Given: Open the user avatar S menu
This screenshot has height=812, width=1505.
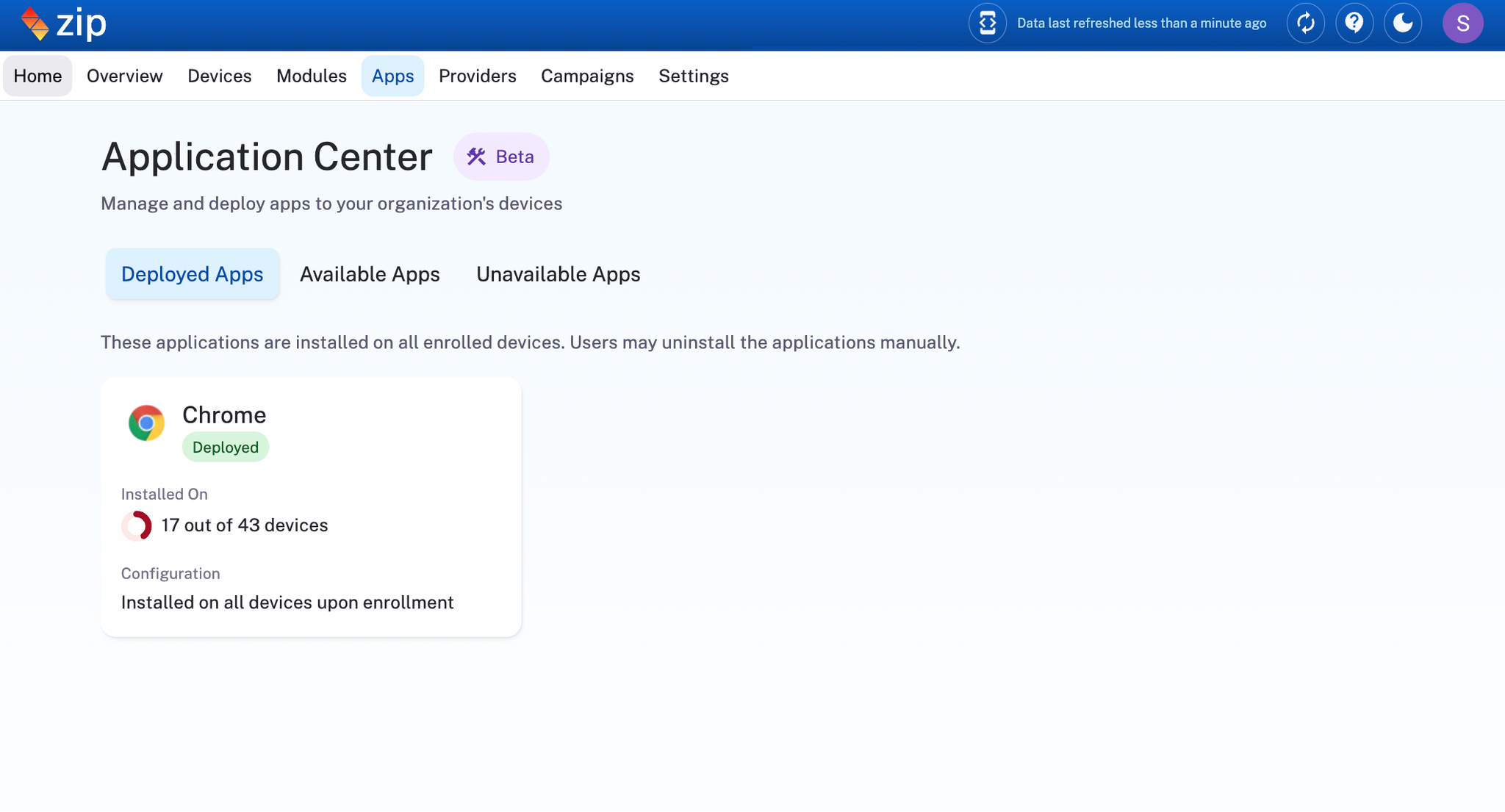Looking at the screenshot, I should tap(1462, 24).
